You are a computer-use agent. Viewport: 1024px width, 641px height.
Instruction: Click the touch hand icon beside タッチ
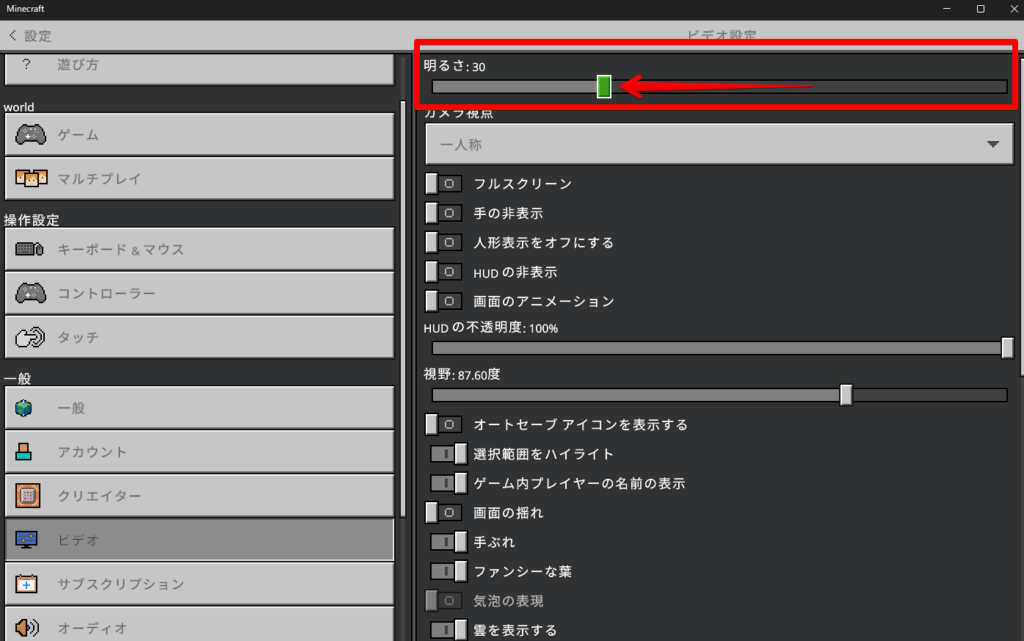[30, 338]
